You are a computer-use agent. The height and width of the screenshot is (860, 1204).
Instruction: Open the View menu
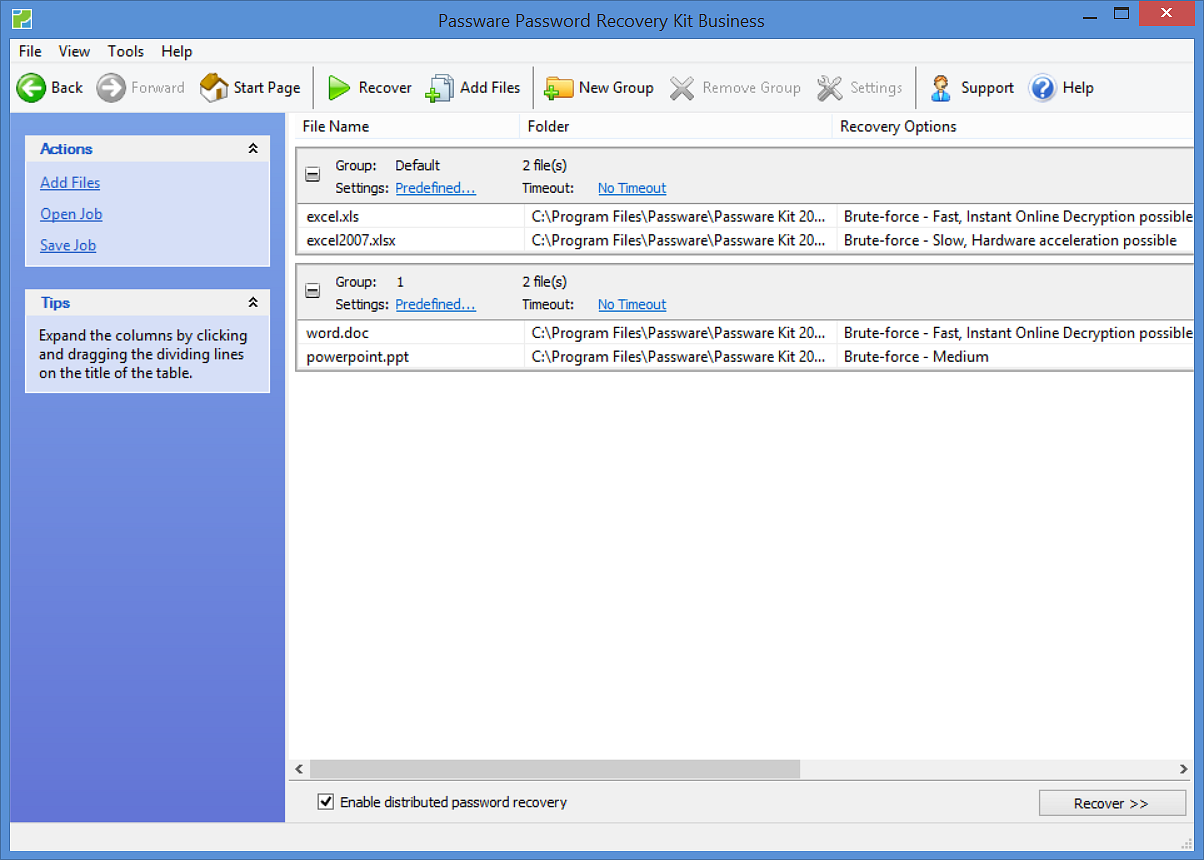pos(74,51)
